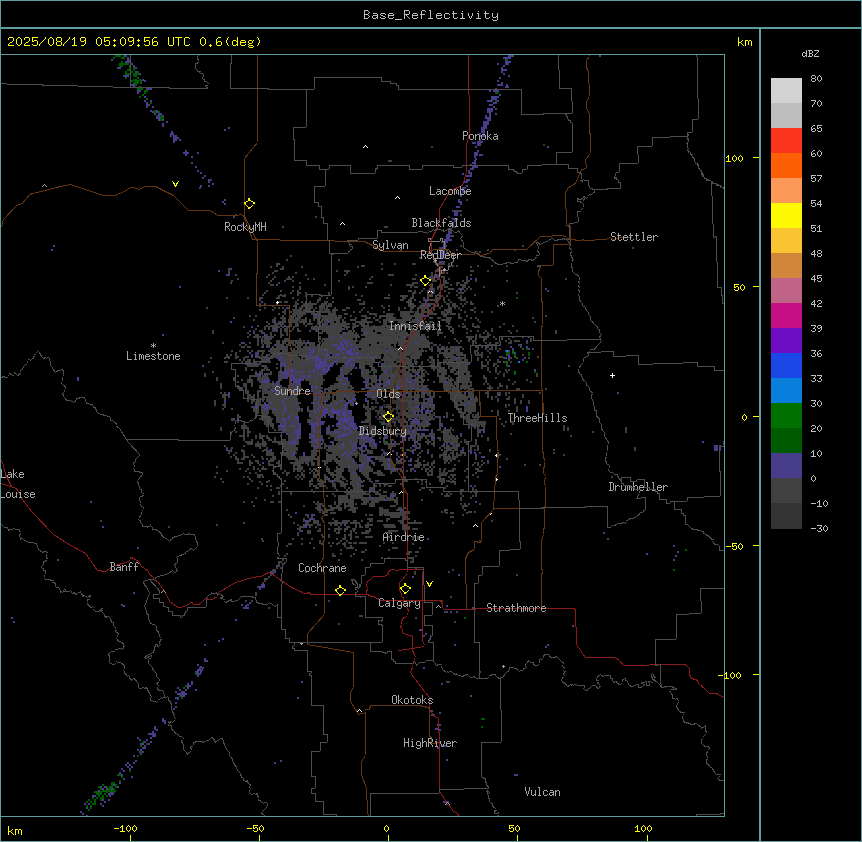The image size is (862, 842).
Task: Click the asterisk marker east of Innisfail
Action: [502, 303]
